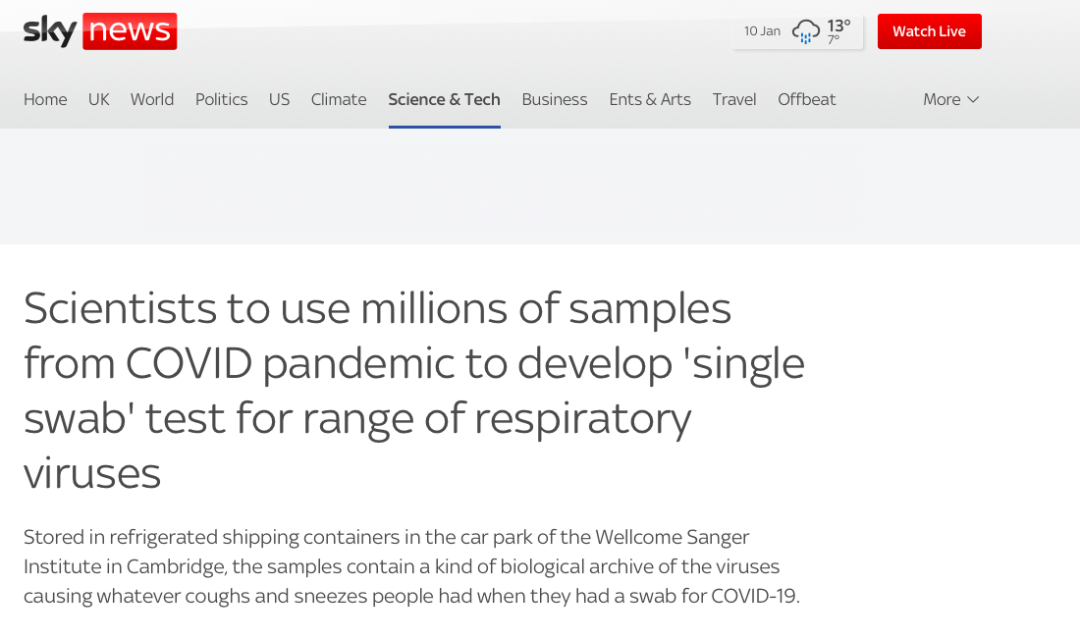Click the rain cloud weather icon
Screen dimensions: 1080x639
805,32
